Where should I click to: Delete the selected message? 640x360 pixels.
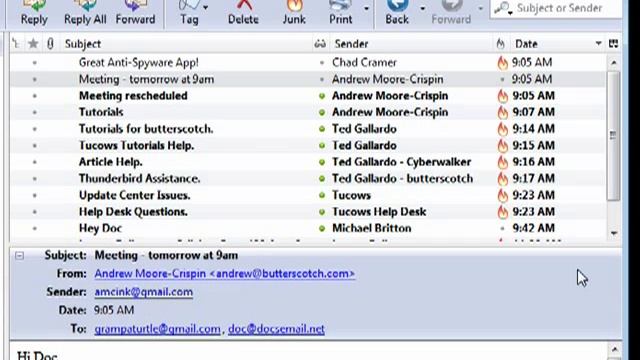coord(243,13)
